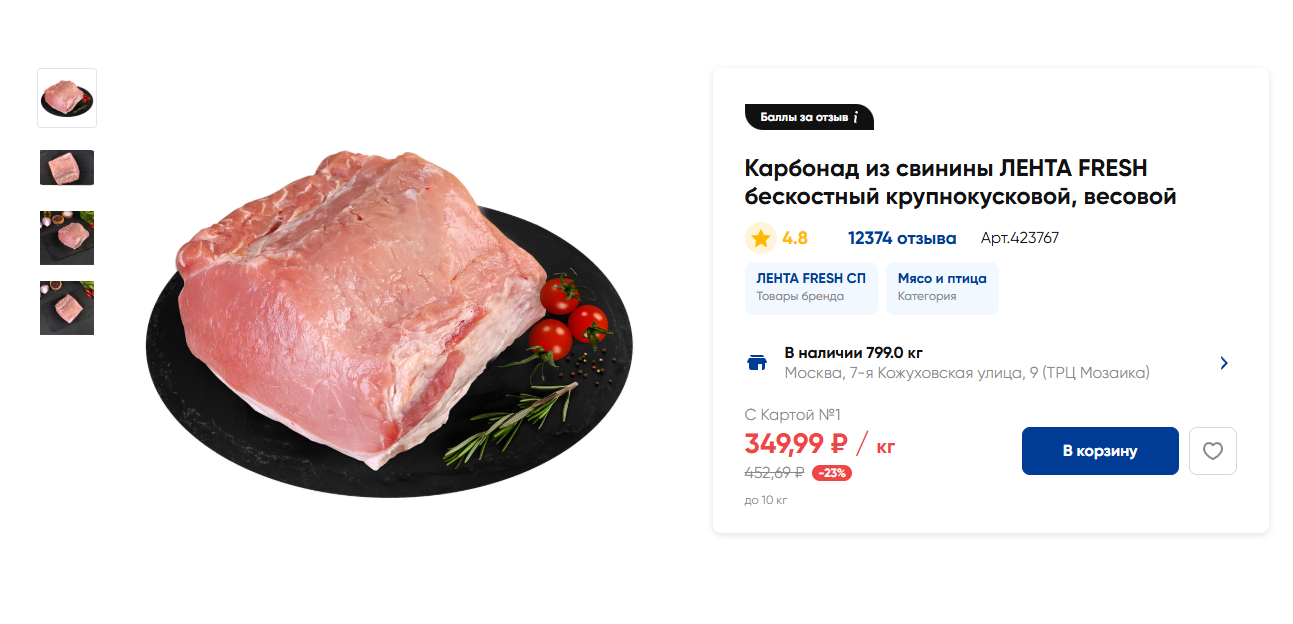The width and height of the screenshot is (1293, 624).
Task: Click the info icon on Баллы за отзыв badge
Action: tap(856, 117)
